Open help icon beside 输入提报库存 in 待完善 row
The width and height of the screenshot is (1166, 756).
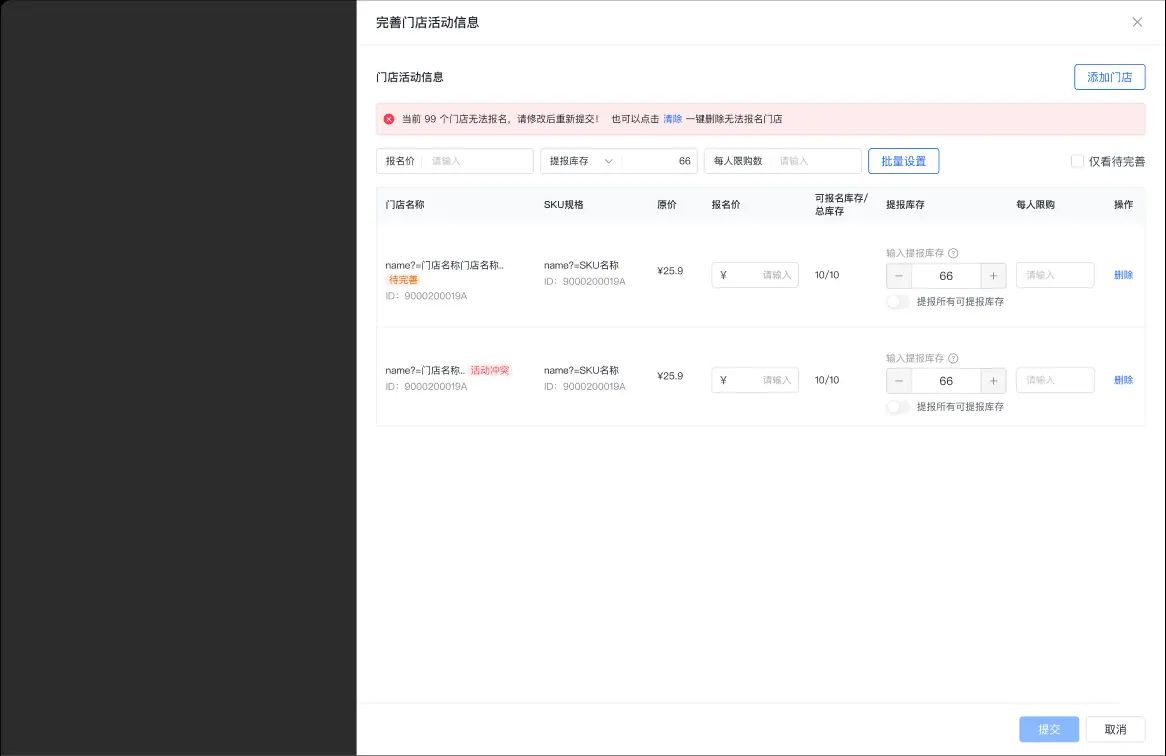pos(953,253)
